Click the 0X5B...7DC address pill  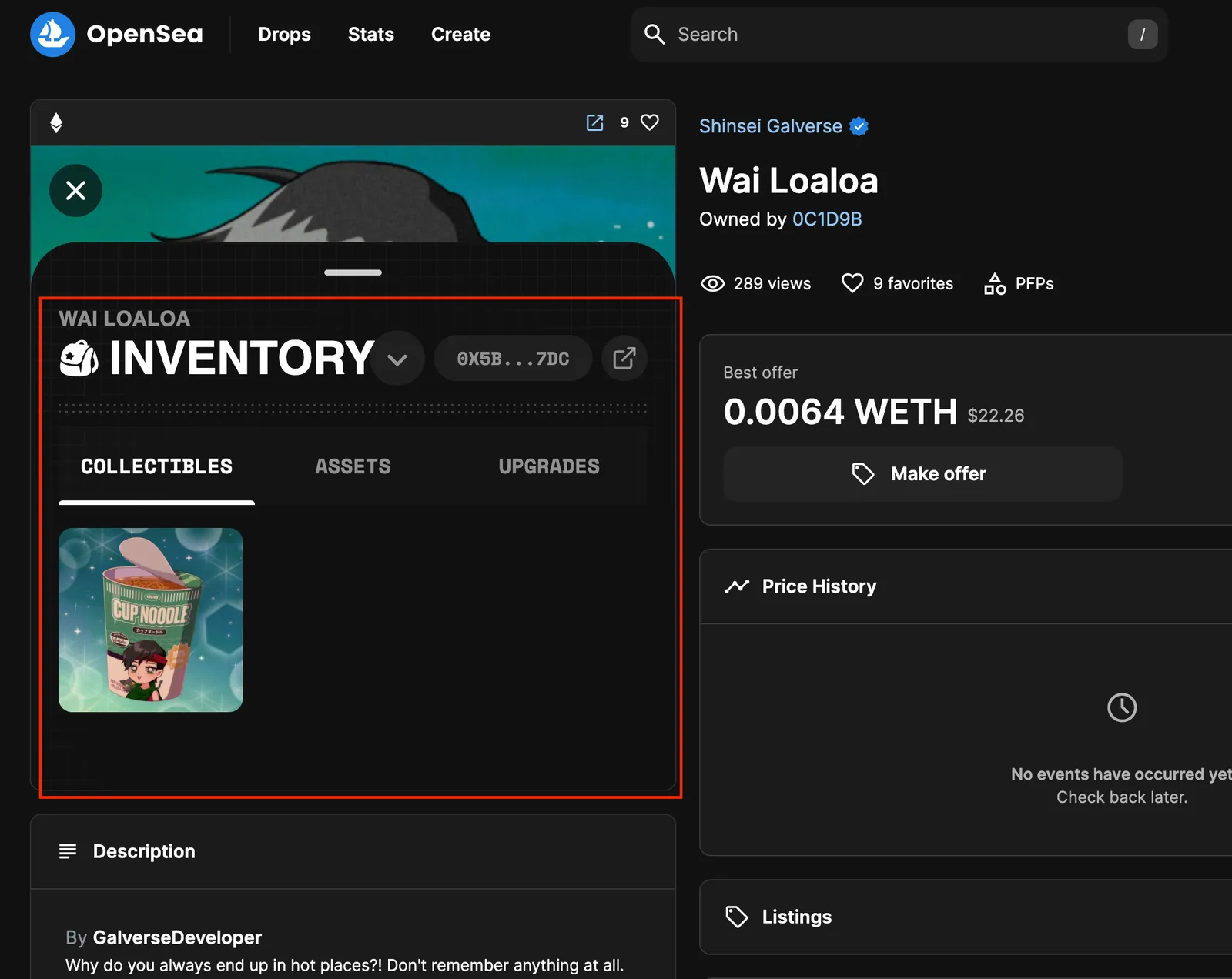click(513, 359)
